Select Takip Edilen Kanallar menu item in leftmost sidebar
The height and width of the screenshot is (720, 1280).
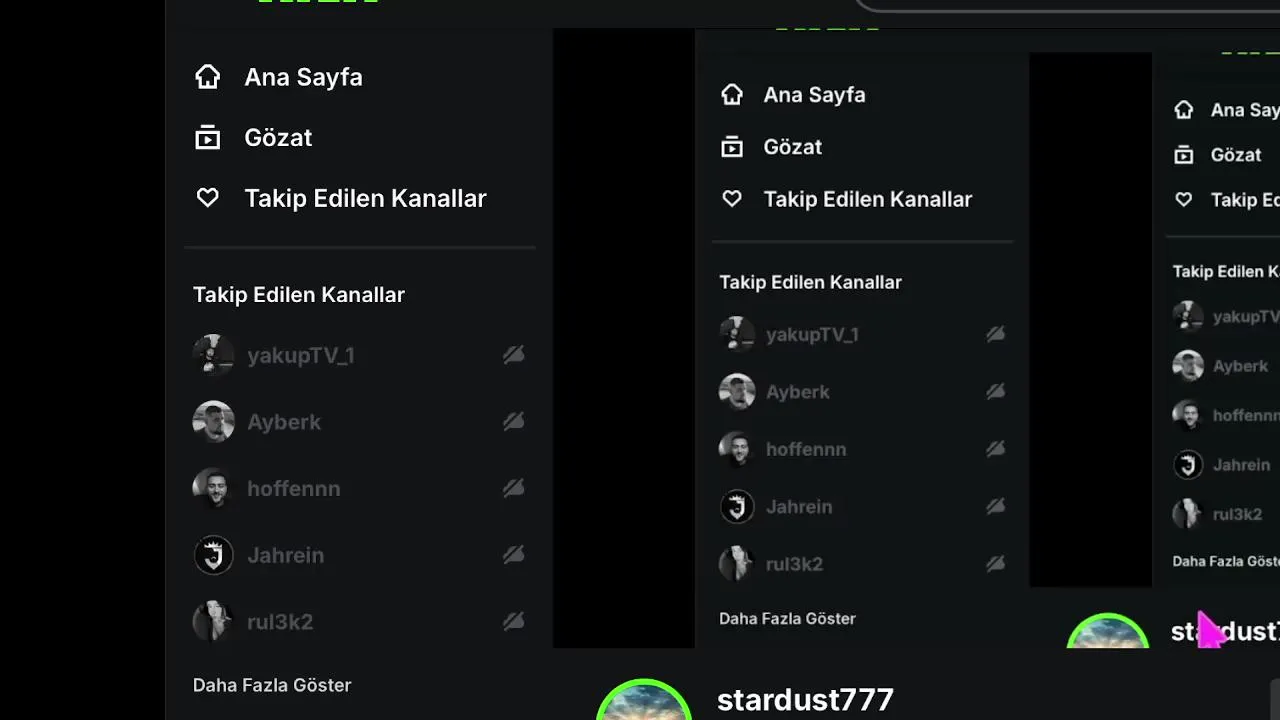point(365,198)
